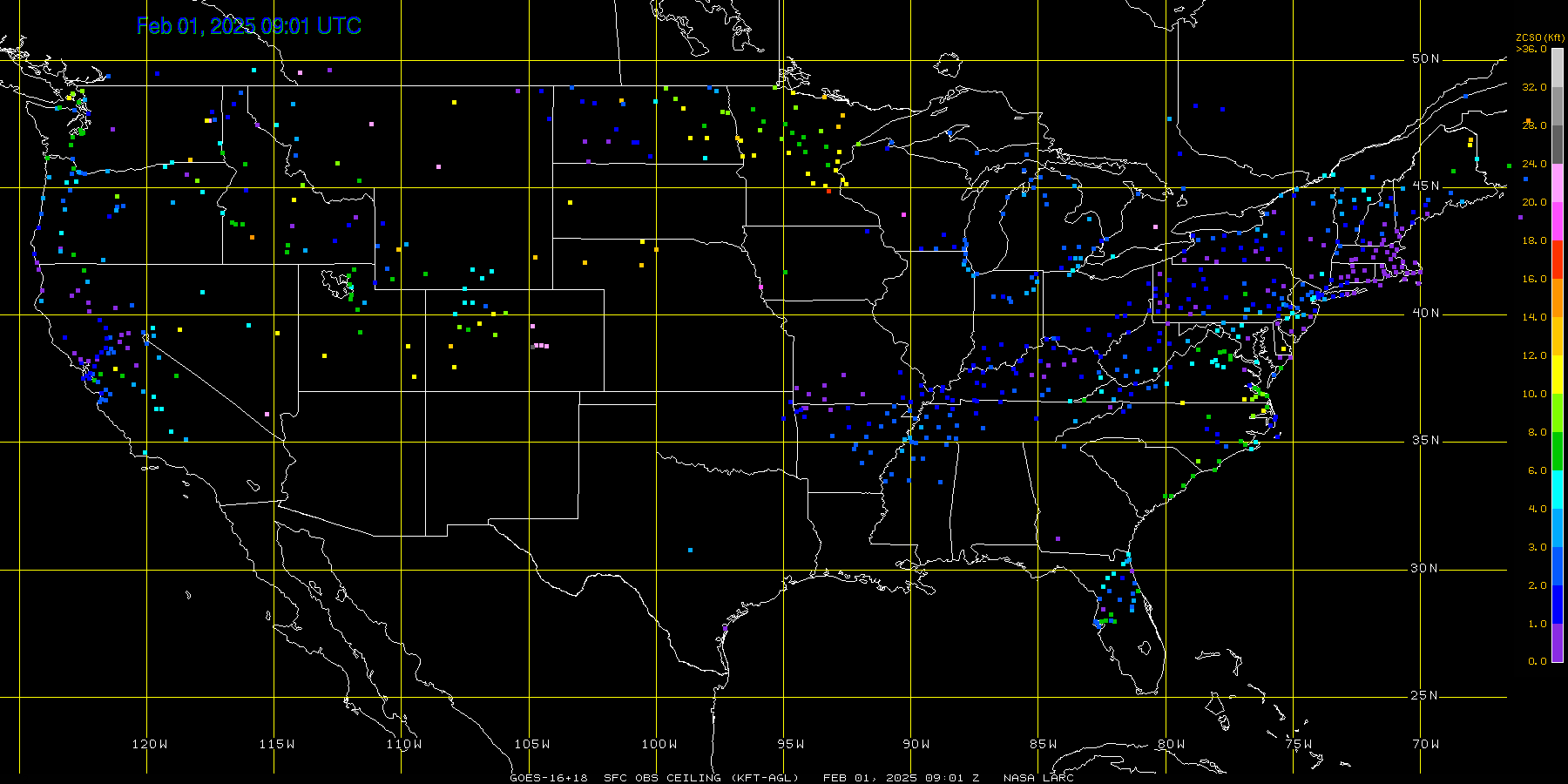Image resolution: width=1568 pixels, height=784 pixels.
Task: Select the 32.0 legend value
Action: coord(1534,87)
